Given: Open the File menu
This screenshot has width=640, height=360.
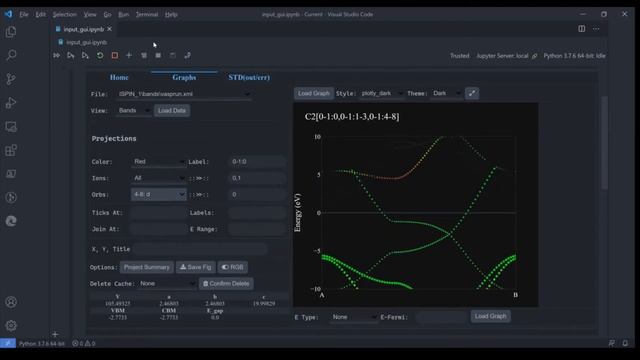Looking at the screenshot, I should point(24,14).
